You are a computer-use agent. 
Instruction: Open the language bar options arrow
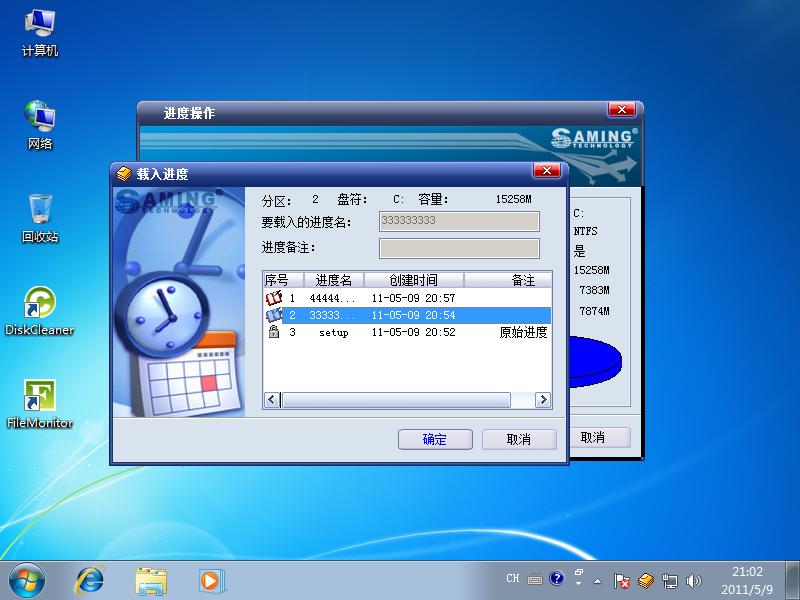pos(576,582)
